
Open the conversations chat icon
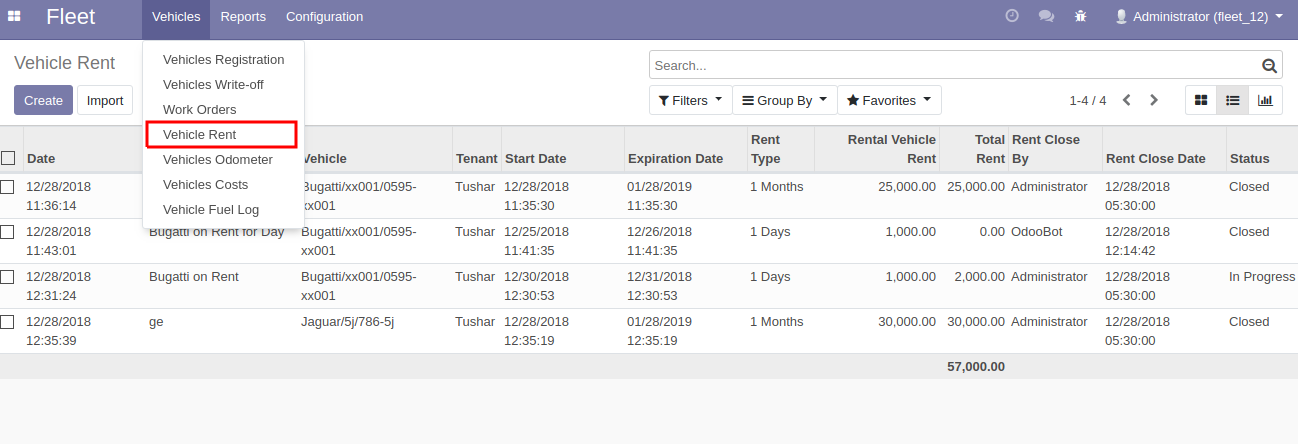(1046, 16)
